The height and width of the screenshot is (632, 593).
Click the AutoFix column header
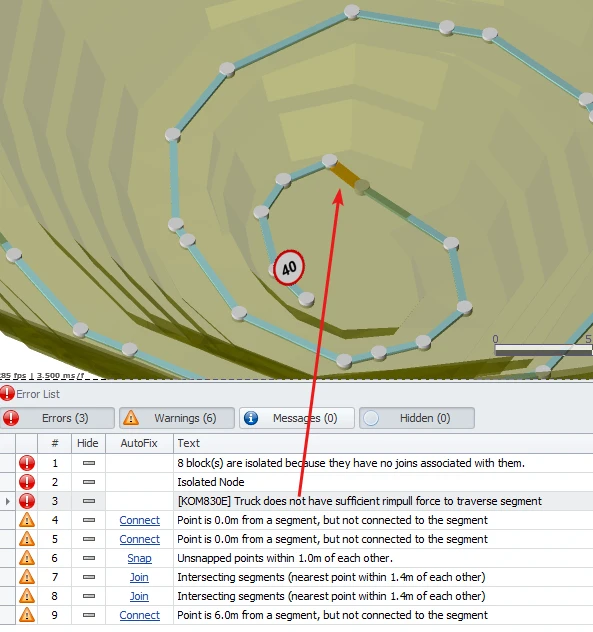click(x=139, y=443)
